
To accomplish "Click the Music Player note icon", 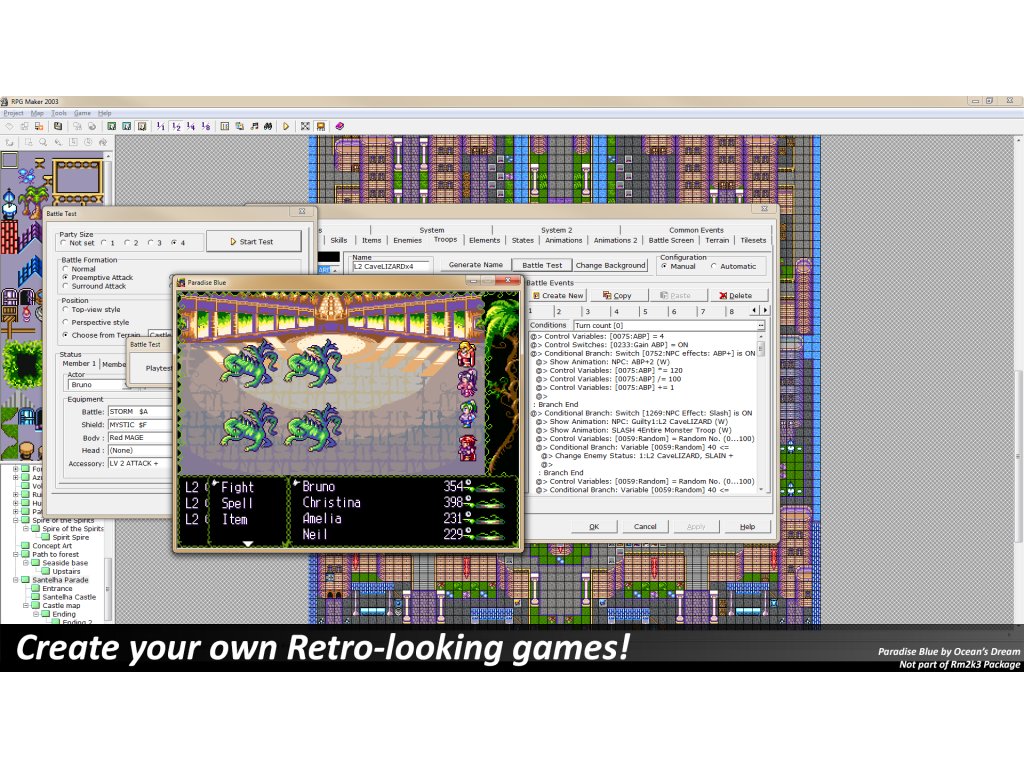I will [254, 126].
